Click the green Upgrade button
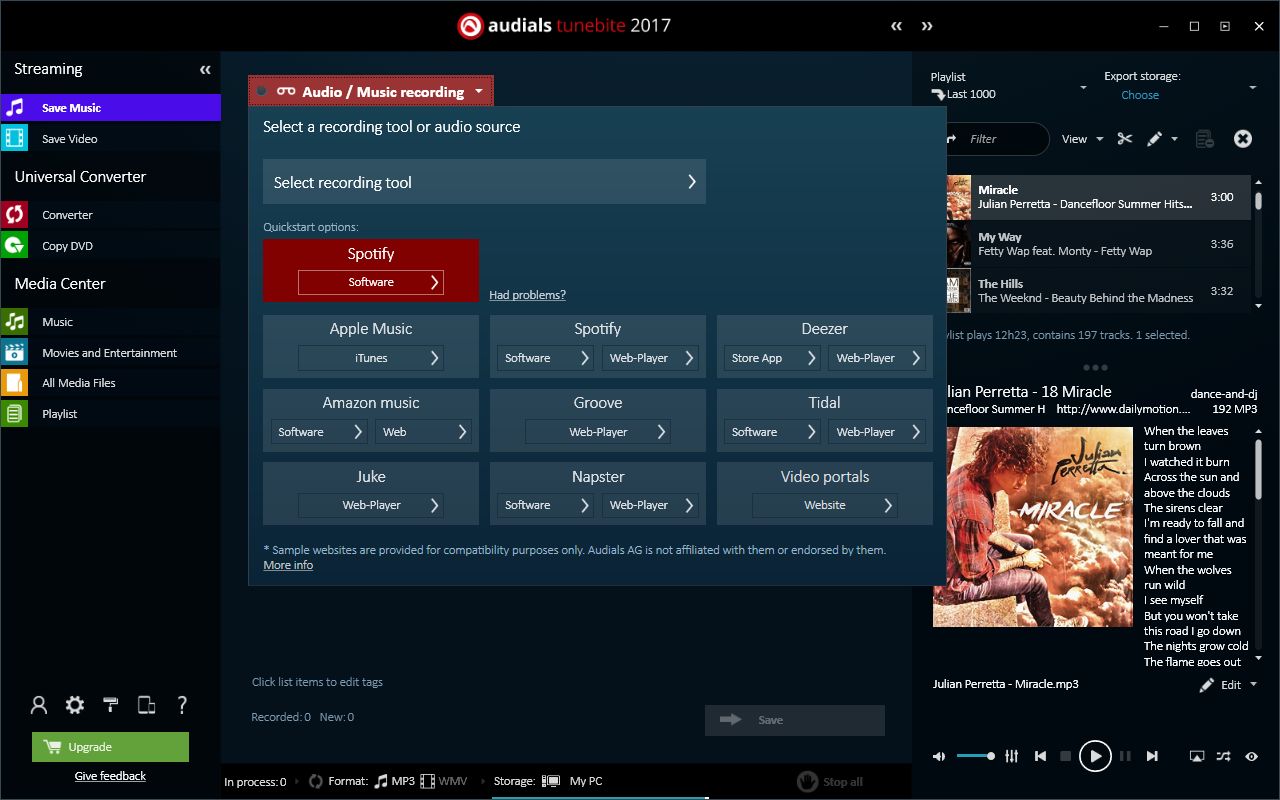 110,747
